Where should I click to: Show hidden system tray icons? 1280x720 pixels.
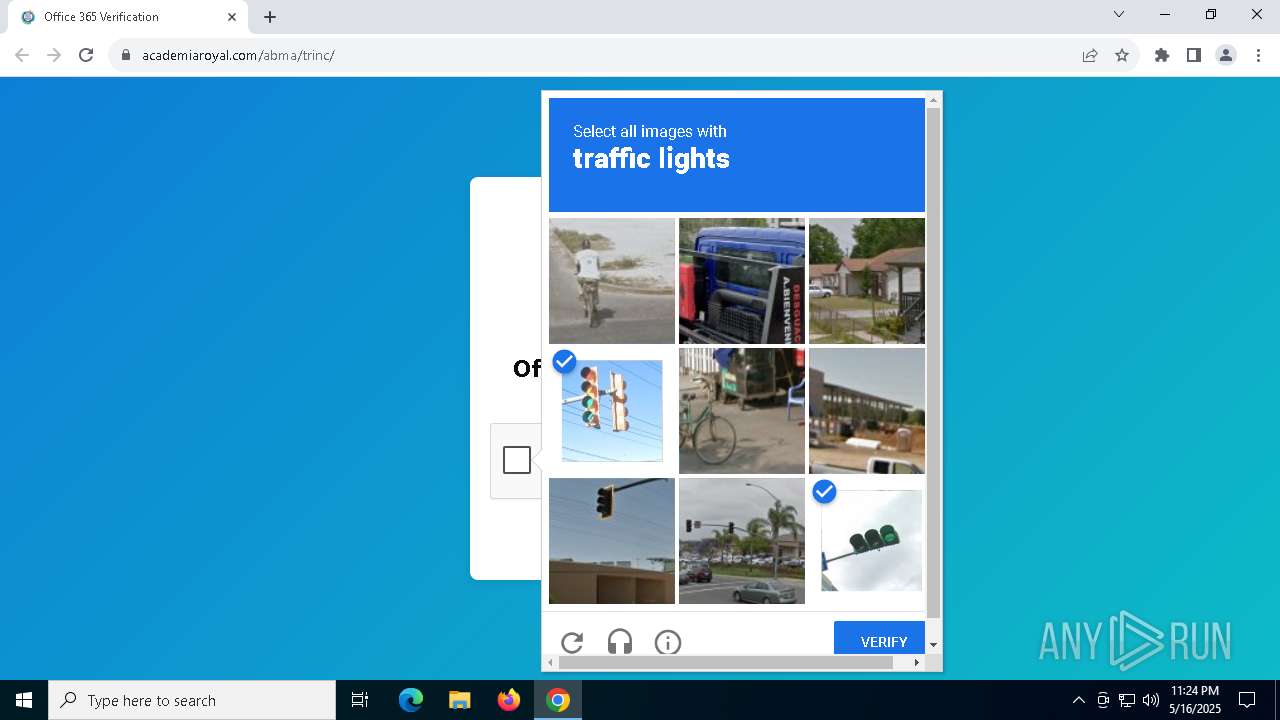[x=1078, y=700]
